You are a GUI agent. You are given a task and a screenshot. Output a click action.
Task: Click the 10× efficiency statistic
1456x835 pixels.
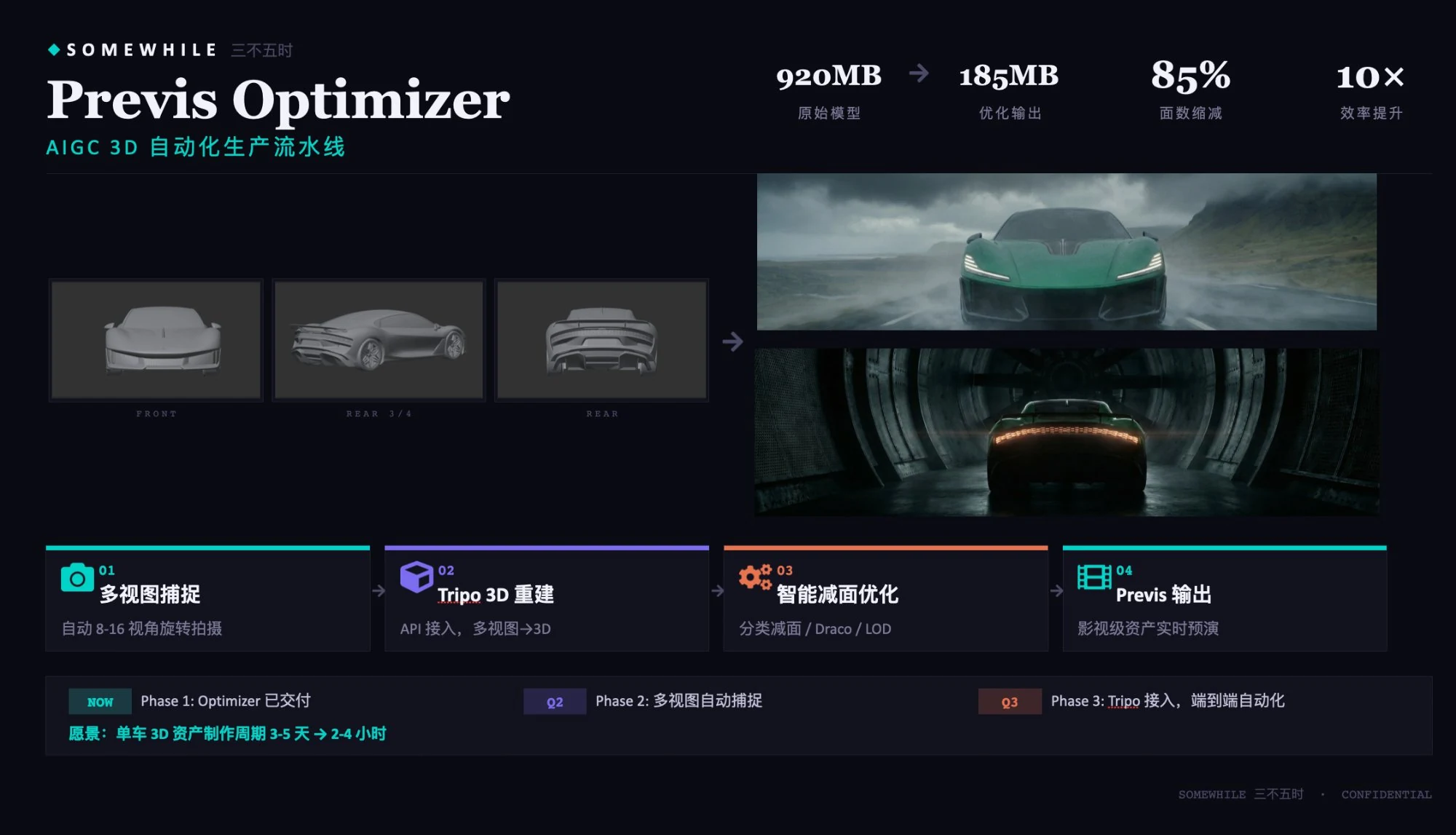coord(1370,76)
